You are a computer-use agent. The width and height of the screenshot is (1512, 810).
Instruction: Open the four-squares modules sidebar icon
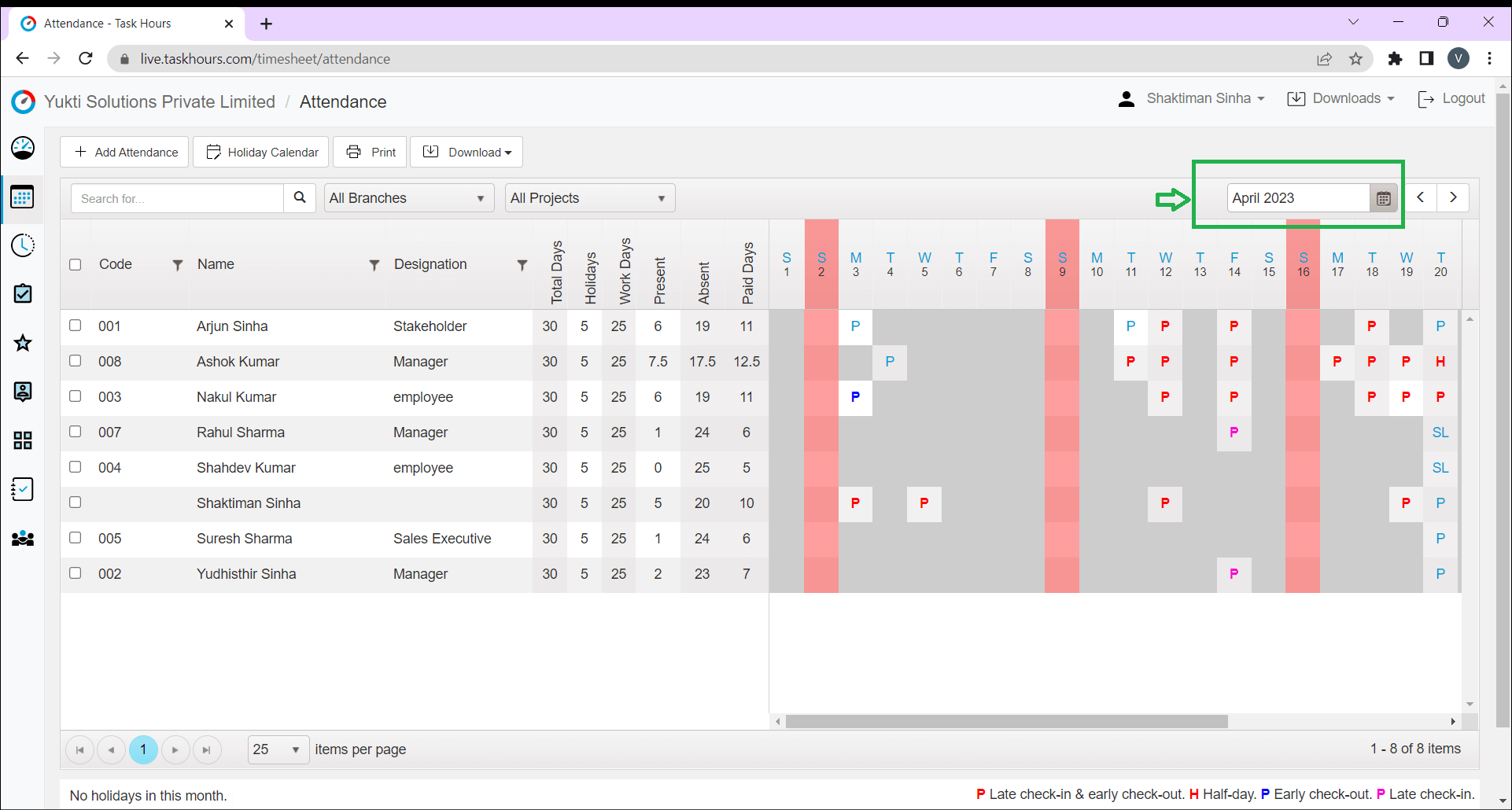[23, 440]
